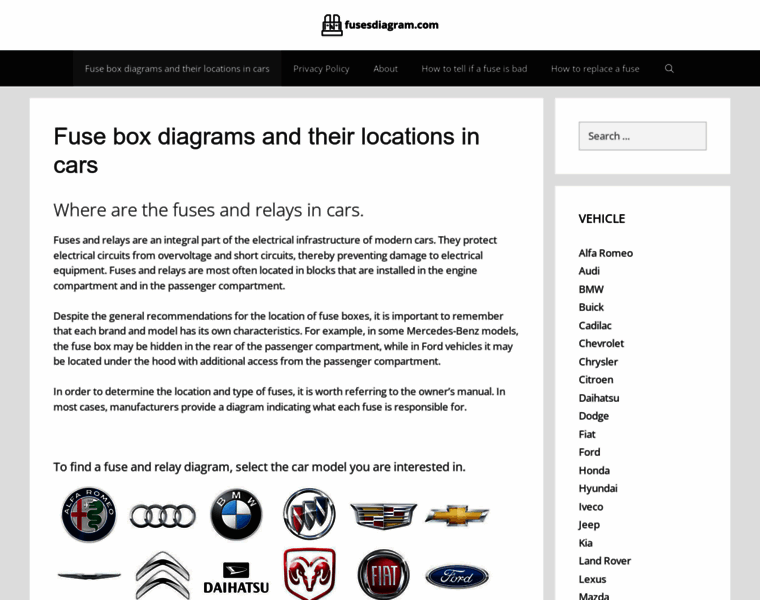Open Jeep in vehicle list
This screenshot has width=760, height=600.
589,525
